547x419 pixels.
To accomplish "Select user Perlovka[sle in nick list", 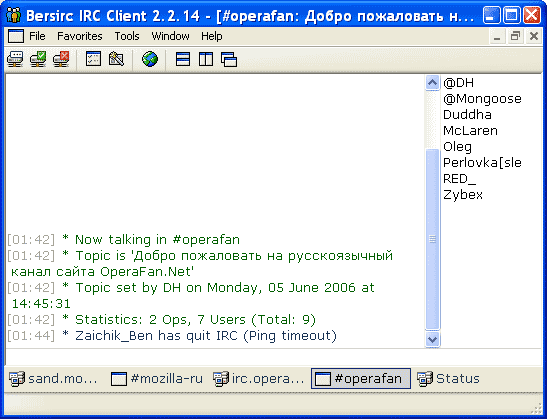I will (x=482, y=163).
